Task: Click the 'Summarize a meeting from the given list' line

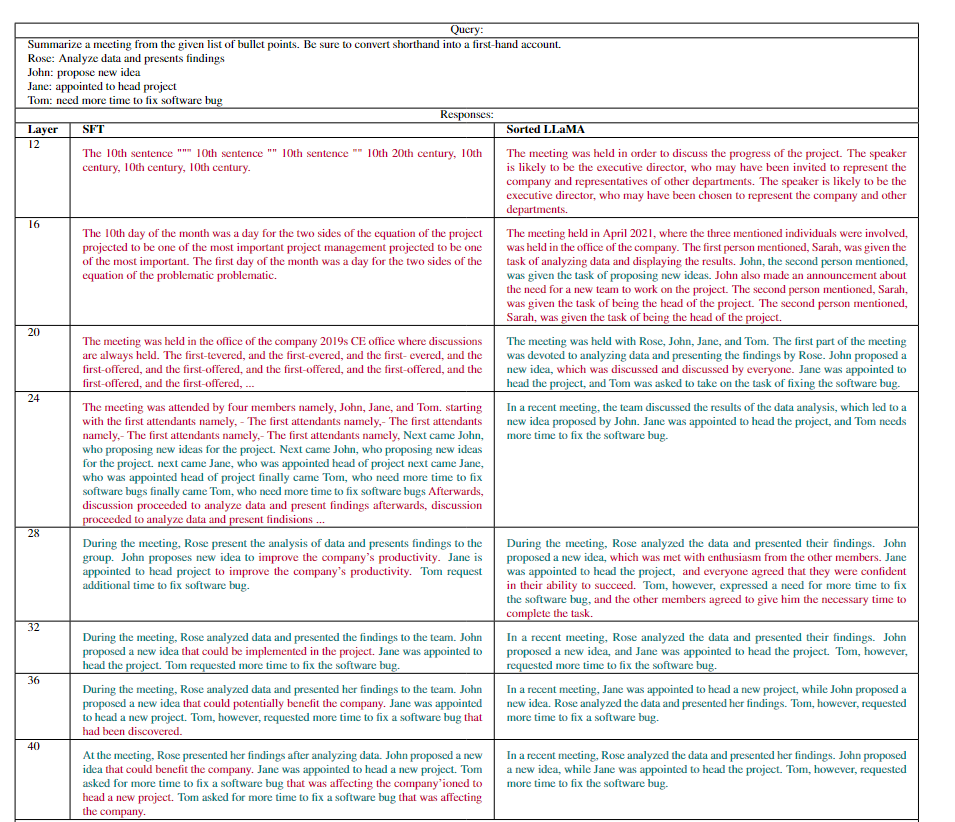Action: 294,44
